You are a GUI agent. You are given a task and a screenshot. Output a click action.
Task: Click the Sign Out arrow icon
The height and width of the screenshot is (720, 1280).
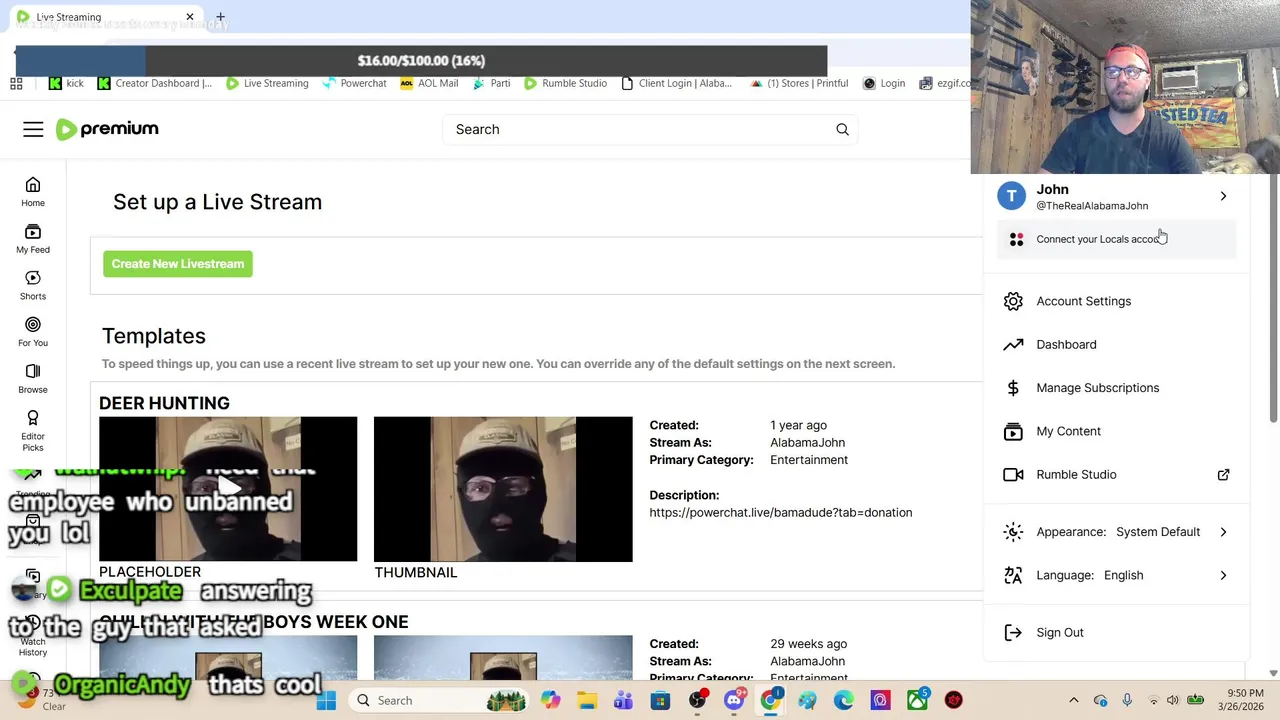(1013, 632)
